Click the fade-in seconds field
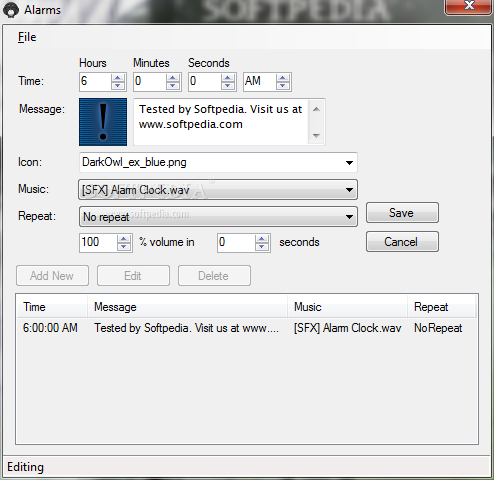494x480 pixels. point(236,242)
